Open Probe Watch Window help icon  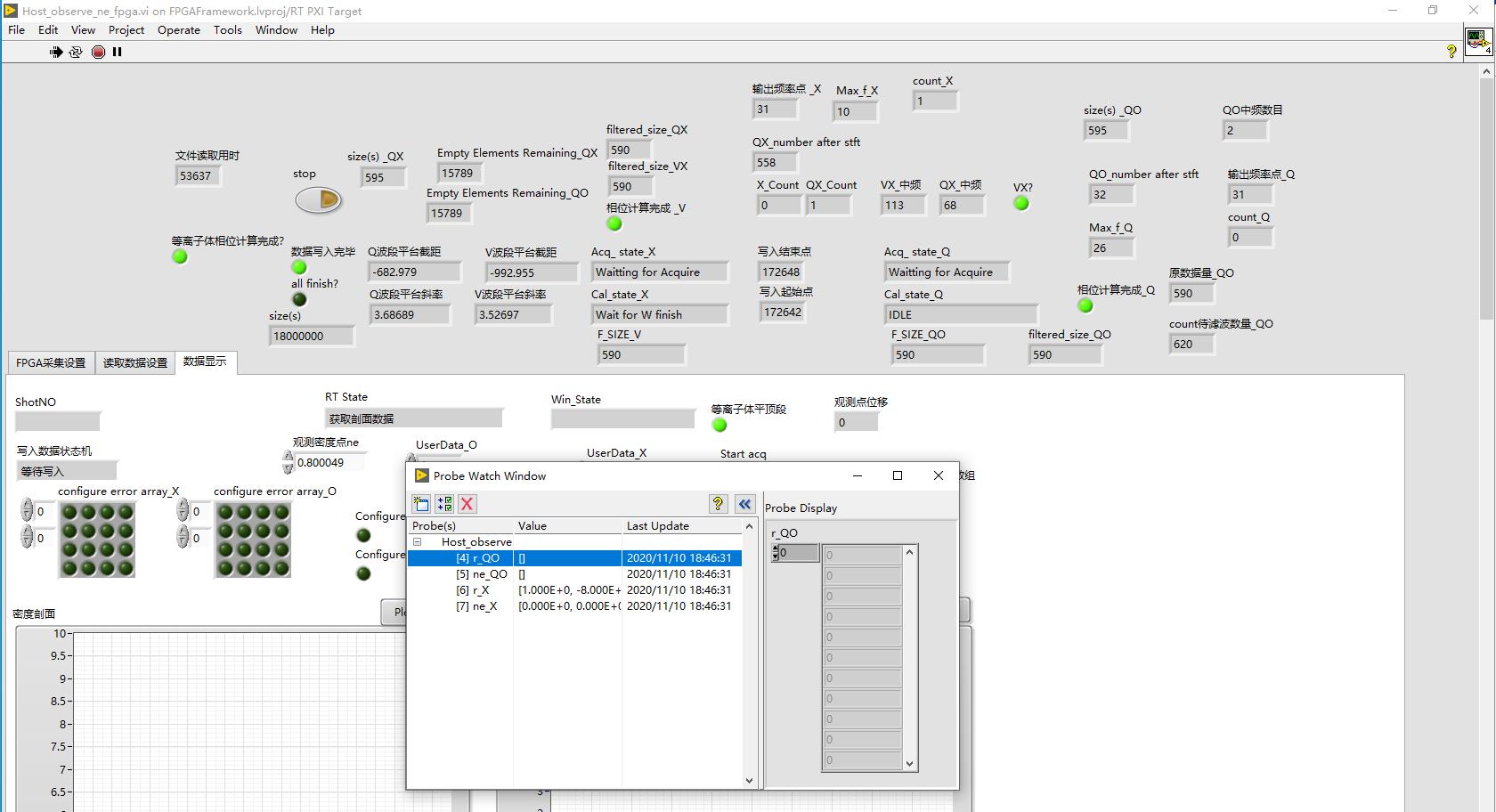(718, 504)
